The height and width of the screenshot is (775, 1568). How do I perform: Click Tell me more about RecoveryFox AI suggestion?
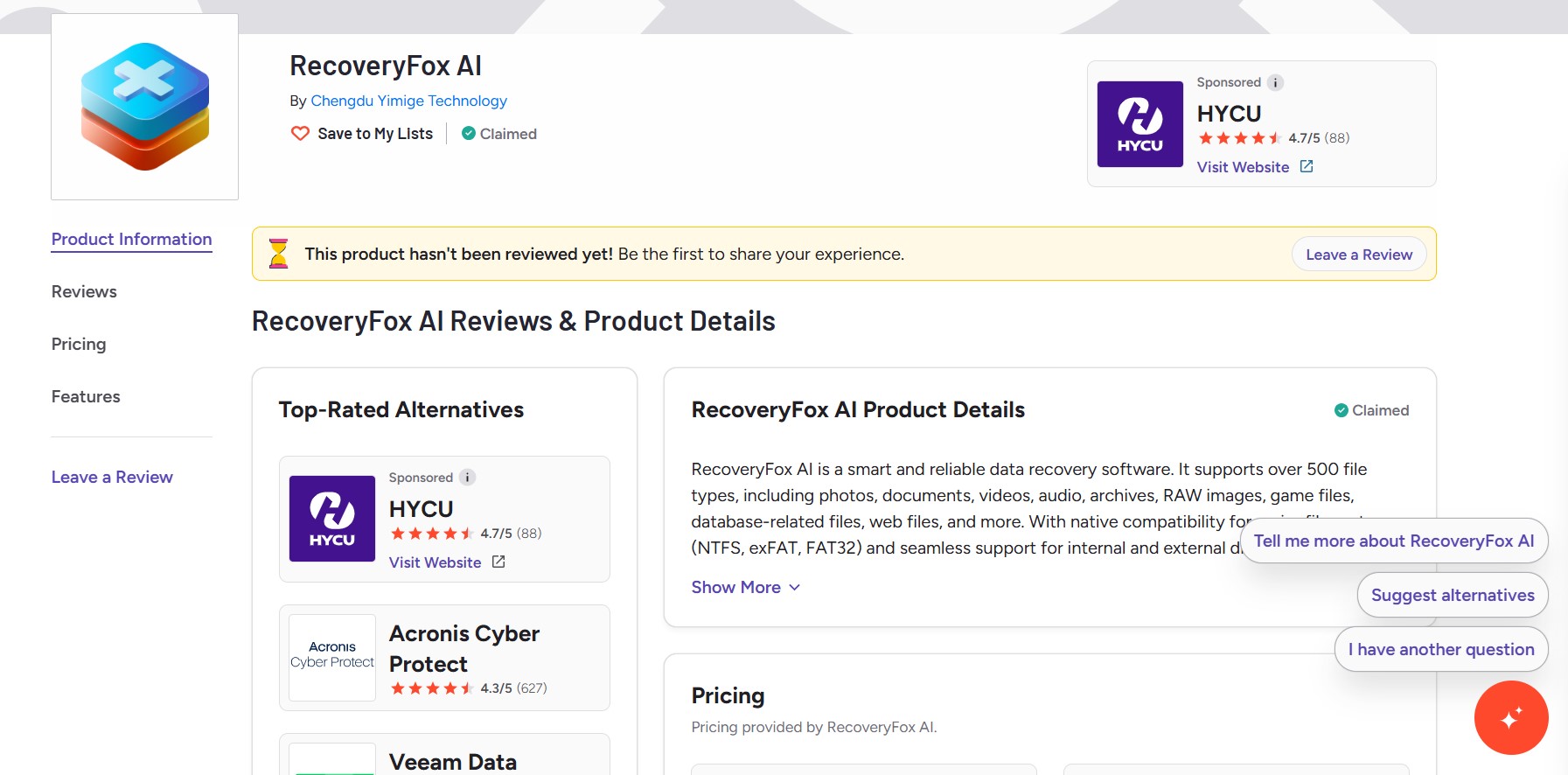pos(1394,541)
